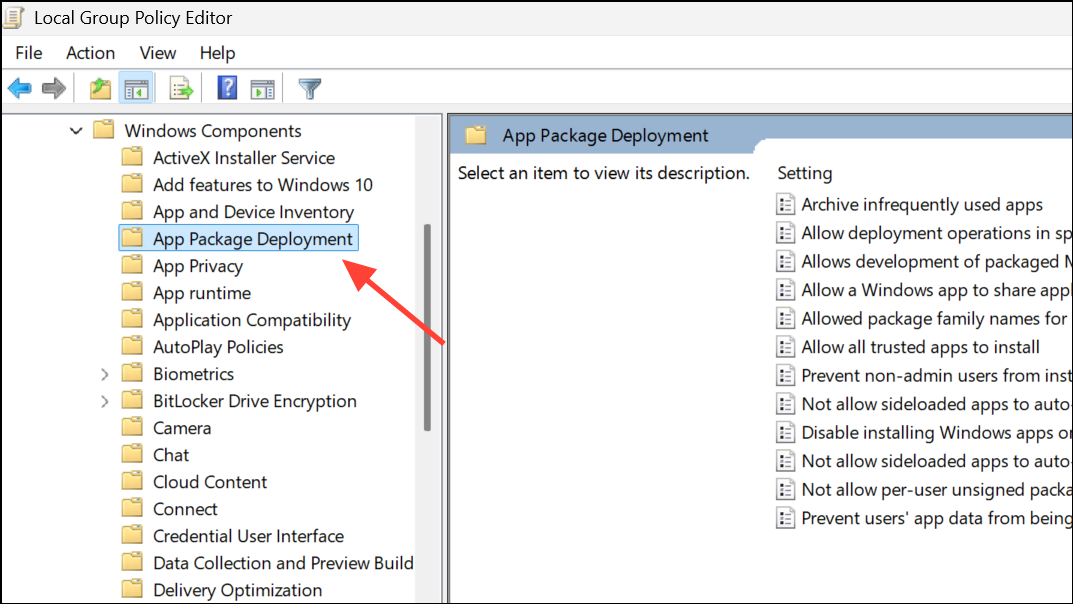Select Add features to Windows 10
This screenshot has height=604, width=1073.
[263, 185]
